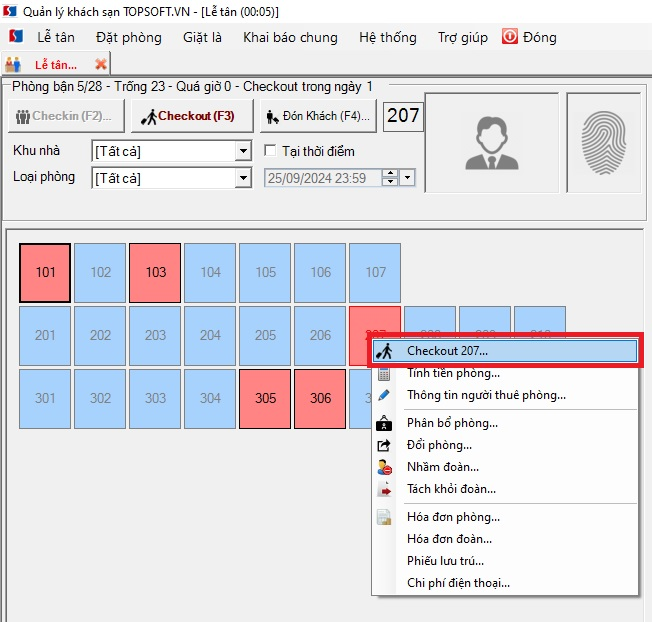
Task: Click the guest portrait placeholder image
Action: (x=491, y=143)
